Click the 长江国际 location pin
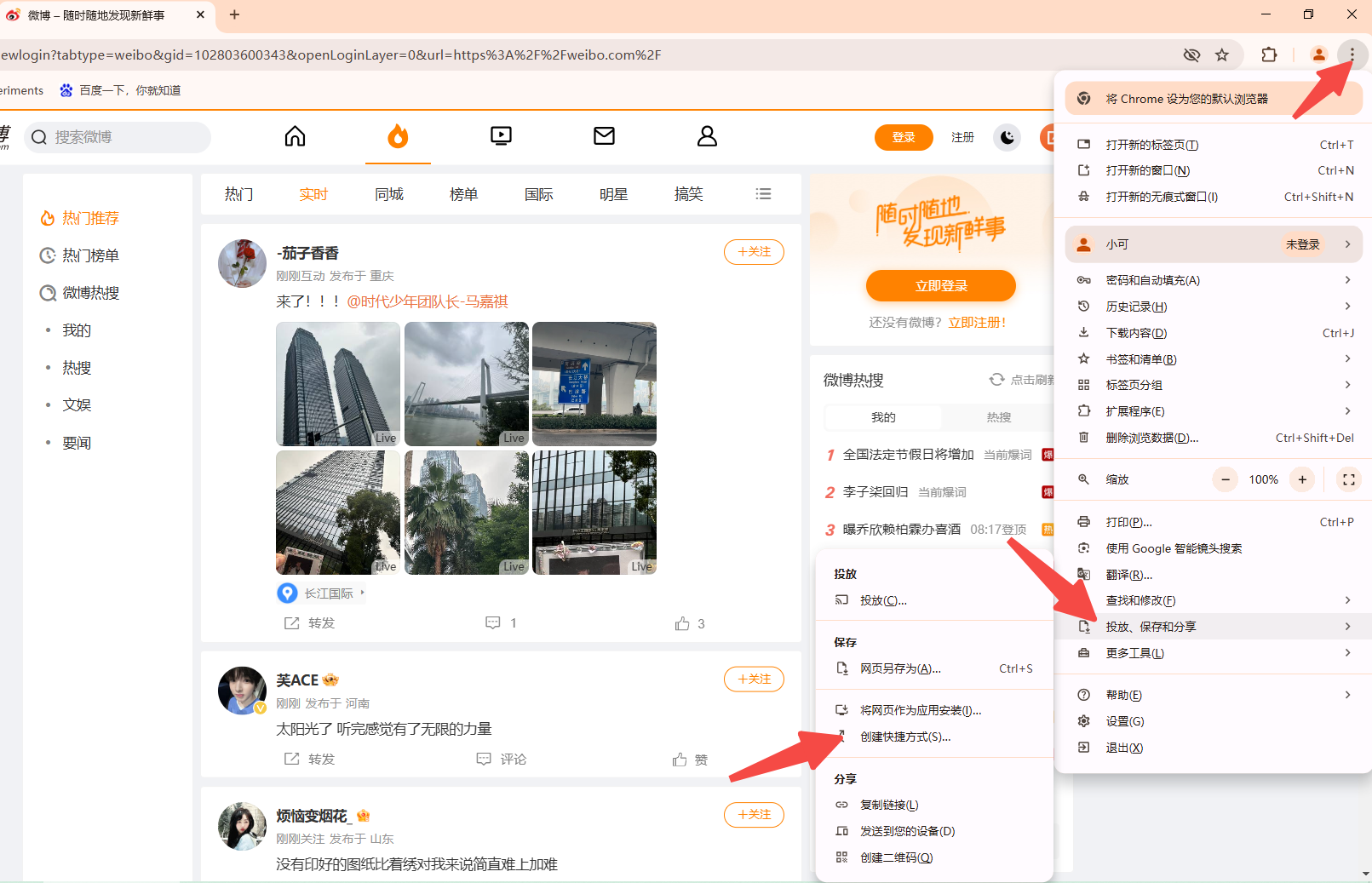Screen dimensions: 1372x883 287,593
